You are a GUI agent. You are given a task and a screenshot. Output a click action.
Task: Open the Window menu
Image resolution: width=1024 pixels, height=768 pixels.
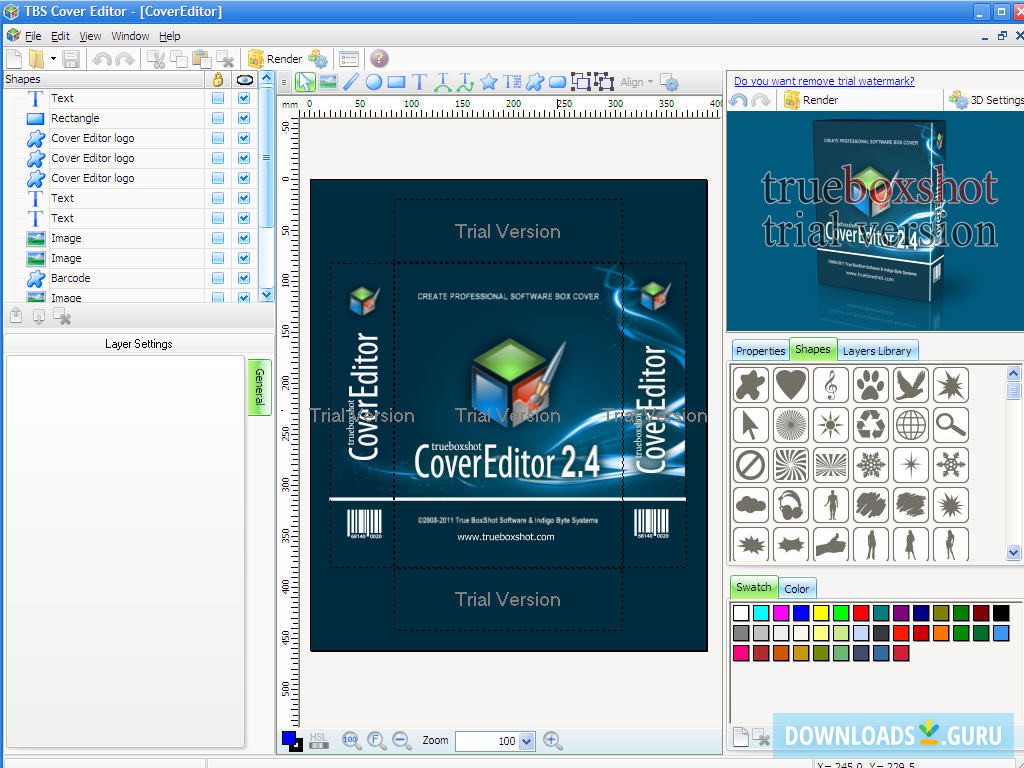130,36
